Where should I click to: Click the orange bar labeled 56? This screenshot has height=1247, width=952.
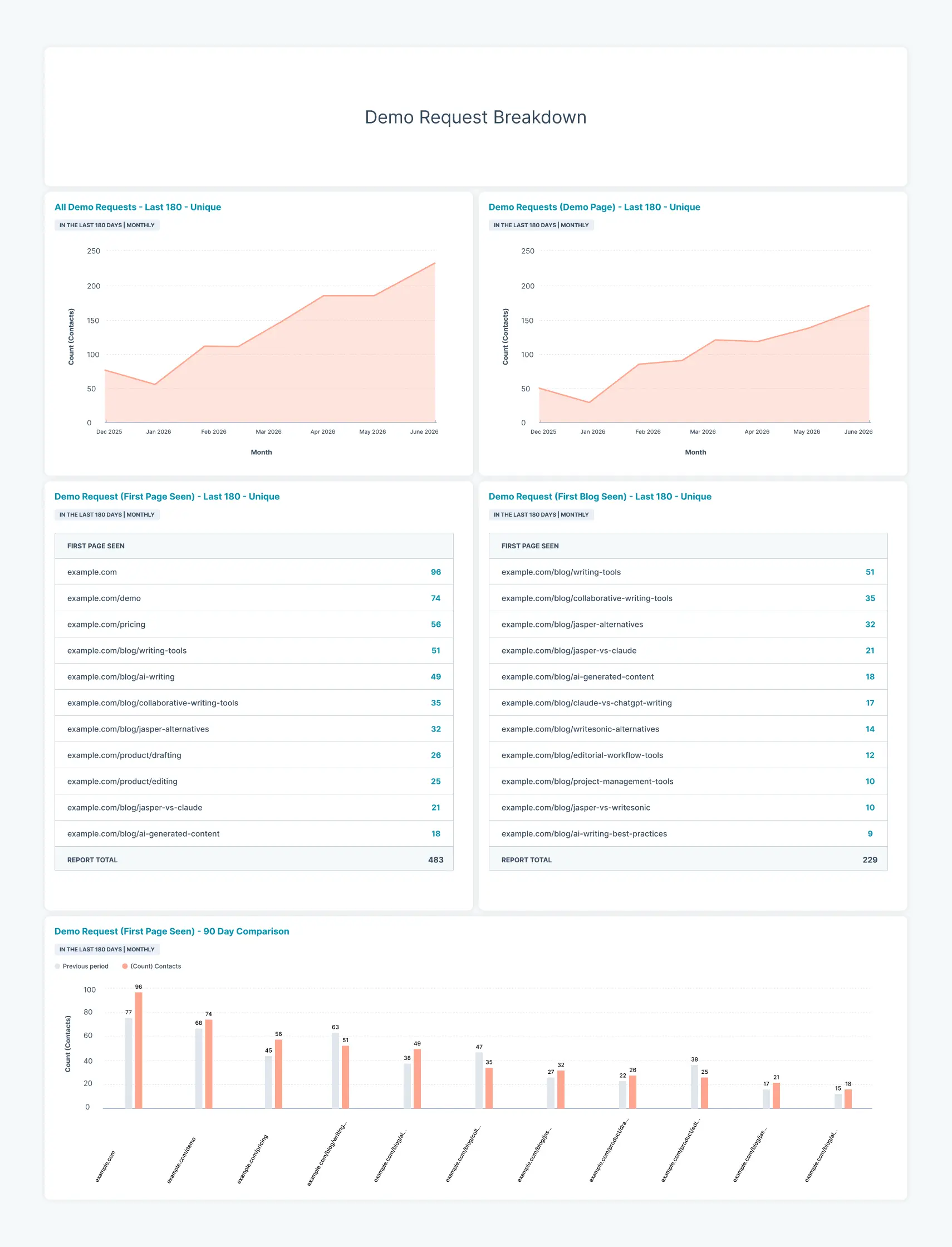[x=278, y=1074]
